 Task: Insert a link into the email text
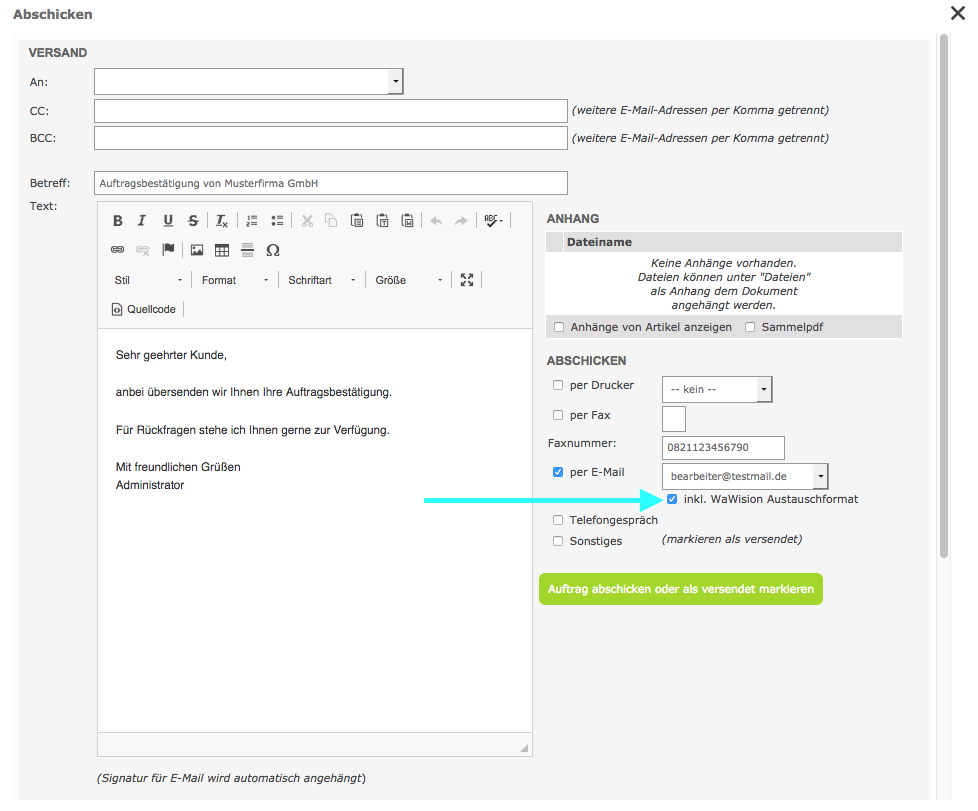(117, 250)
